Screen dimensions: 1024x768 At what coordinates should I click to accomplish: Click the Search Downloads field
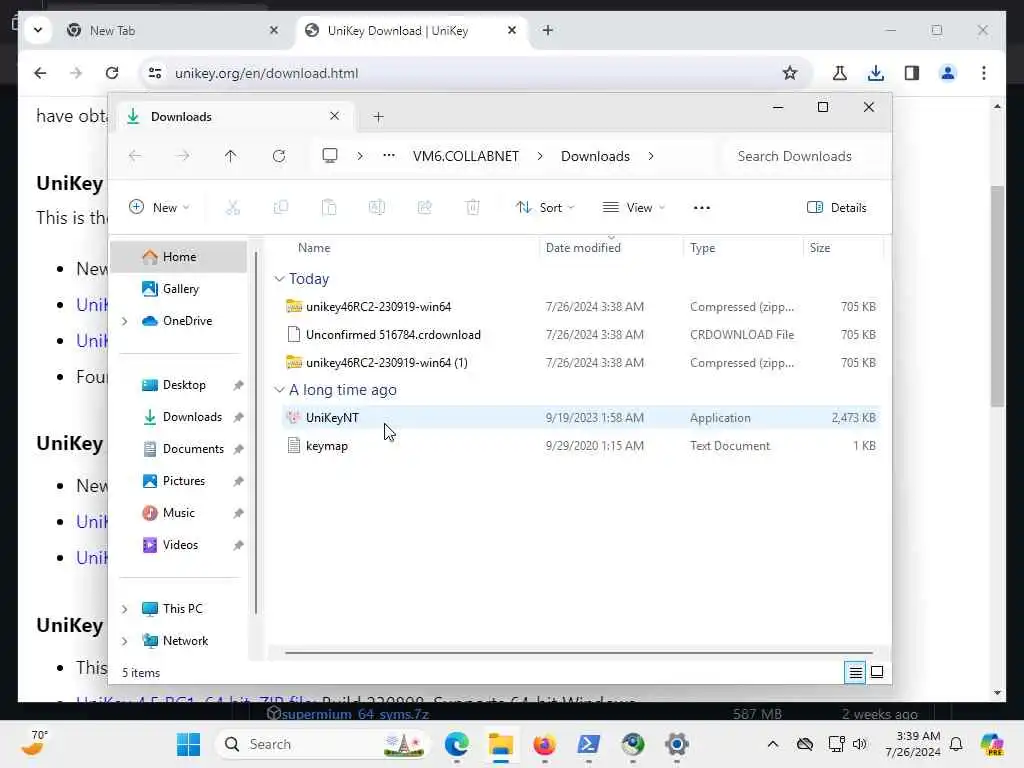[x=805, y=156]
